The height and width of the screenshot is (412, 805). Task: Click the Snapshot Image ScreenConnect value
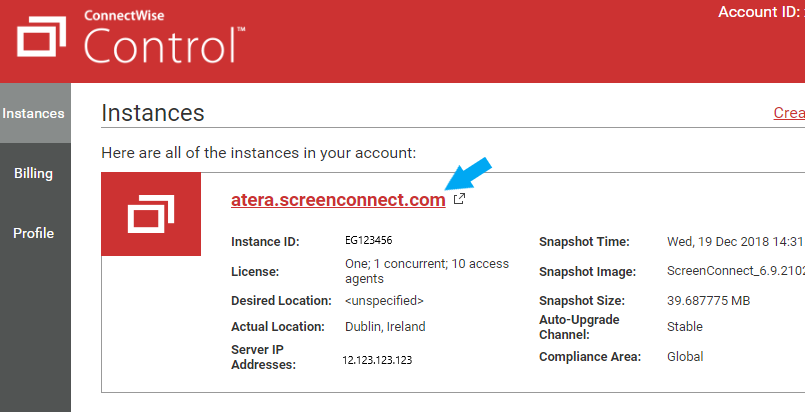(x=735, y=271)
